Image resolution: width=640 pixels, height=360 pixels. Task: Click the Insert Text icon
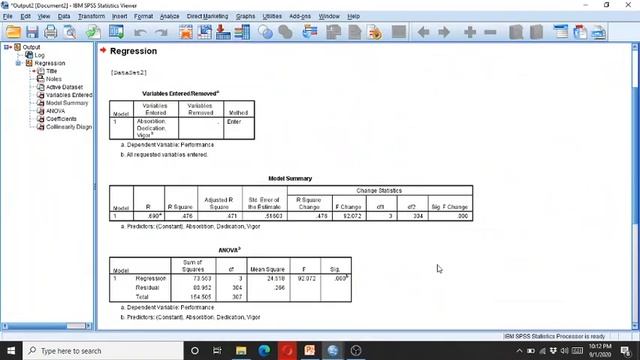(599, 32)
